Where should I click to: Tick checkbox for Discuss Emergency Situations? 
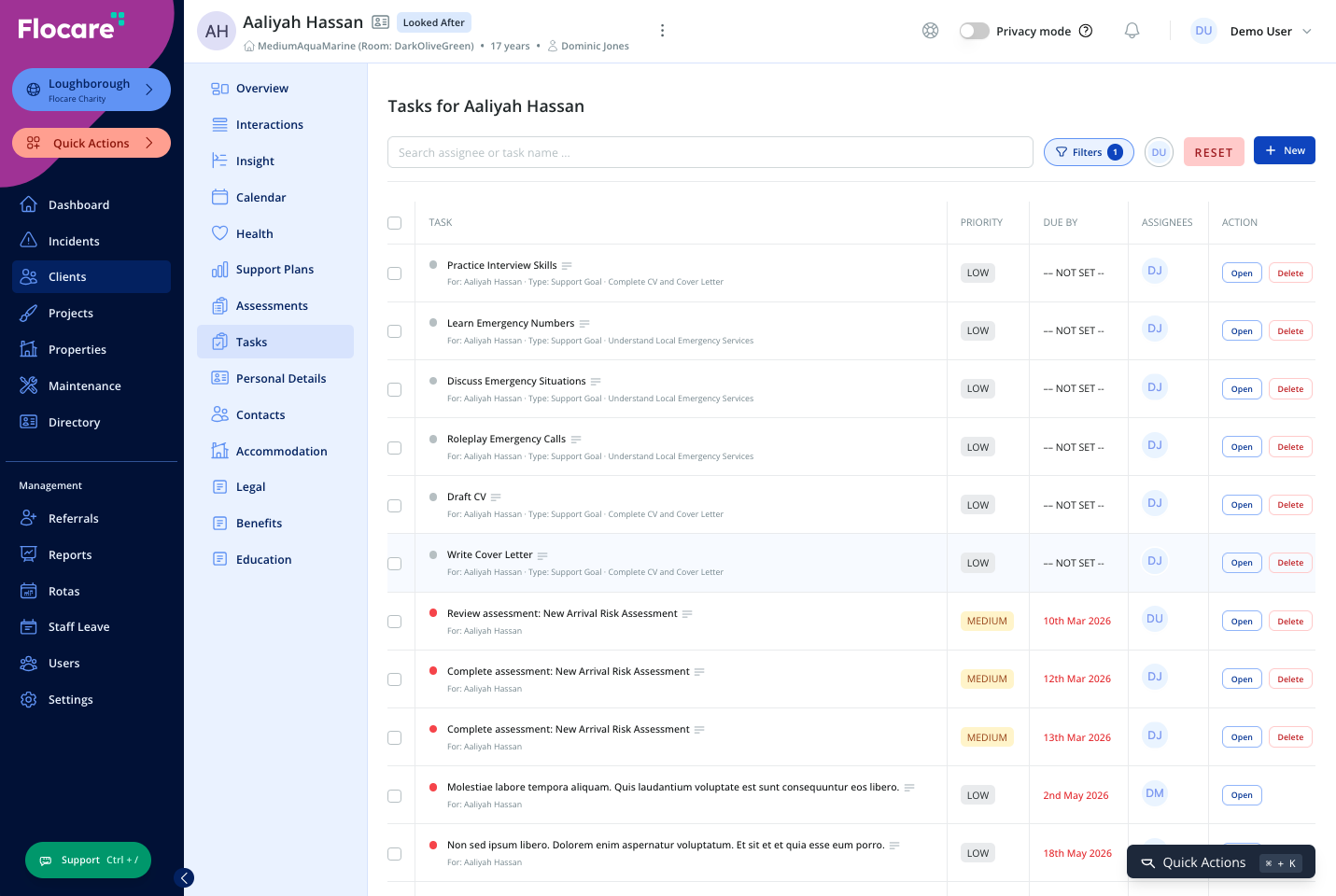394,389
